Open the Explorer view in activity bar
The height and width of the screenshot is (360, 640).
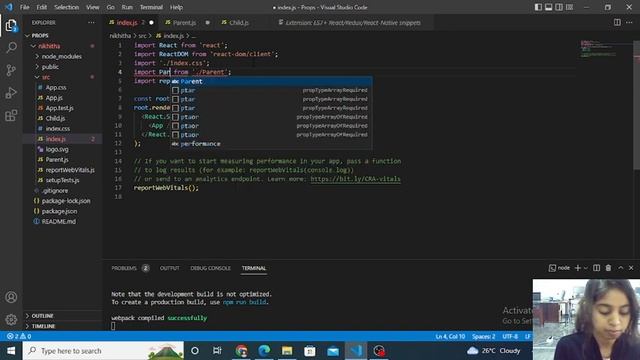tap(11, 25)
